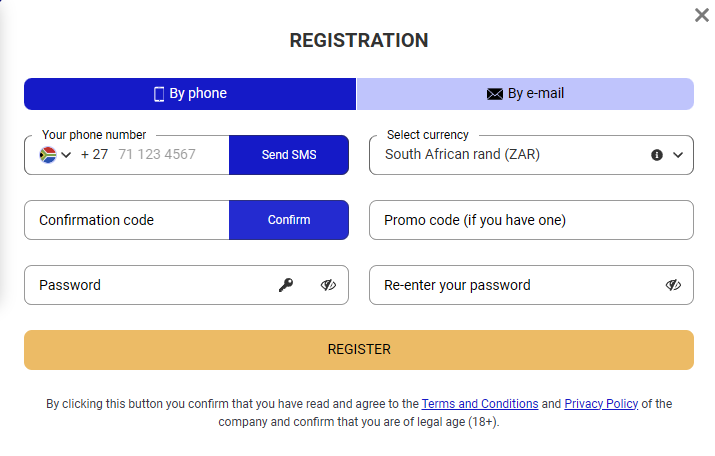Image resolution: width=715 pixels, height=456 pixels.
Task: Expand the country code chevron
Action: pyautogui.click(x=67, y=155)
